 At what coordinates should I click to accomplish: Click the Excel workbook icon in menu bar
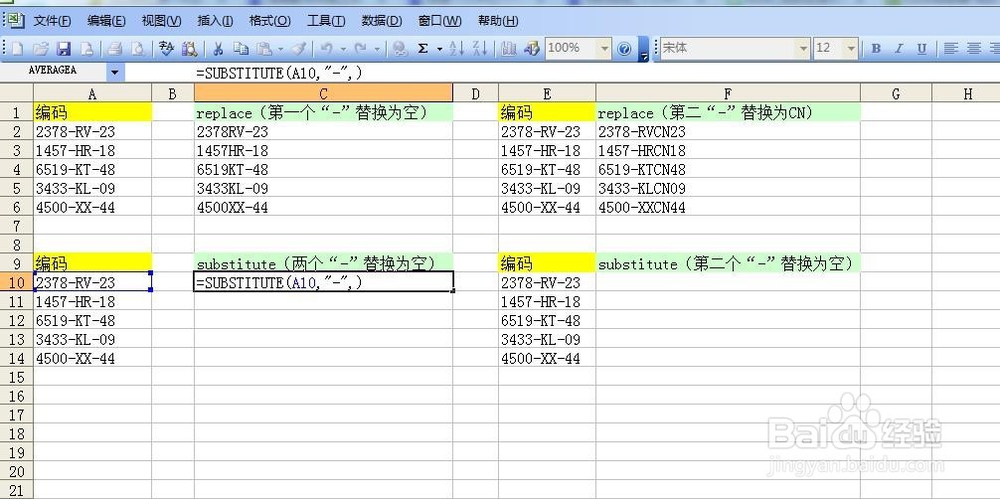point(17,20)
